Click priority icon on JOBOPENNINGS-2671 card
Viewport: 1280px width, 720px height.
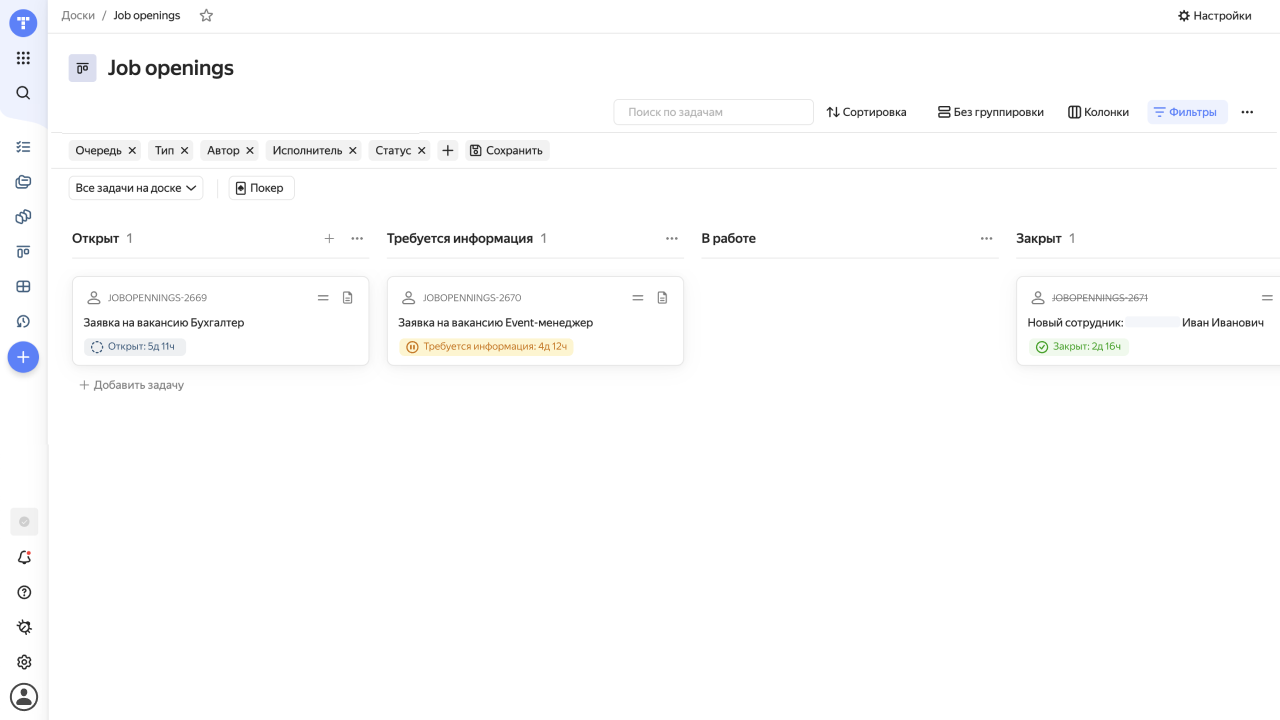[x=1267, y=298]
